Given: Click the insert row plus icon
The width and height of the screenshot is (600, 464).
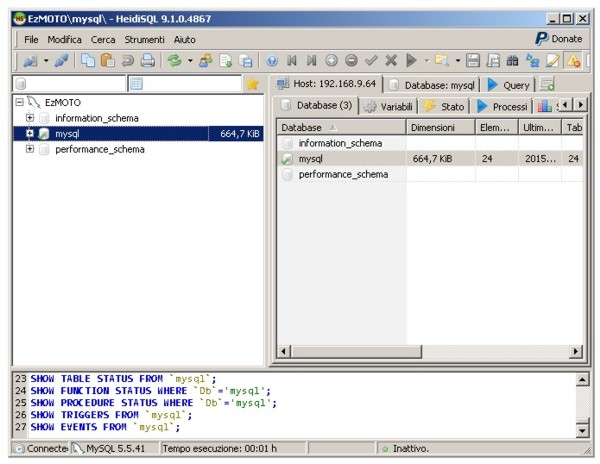Looking at the screenshot, I should pyautogui.click(x=331, y=60).
